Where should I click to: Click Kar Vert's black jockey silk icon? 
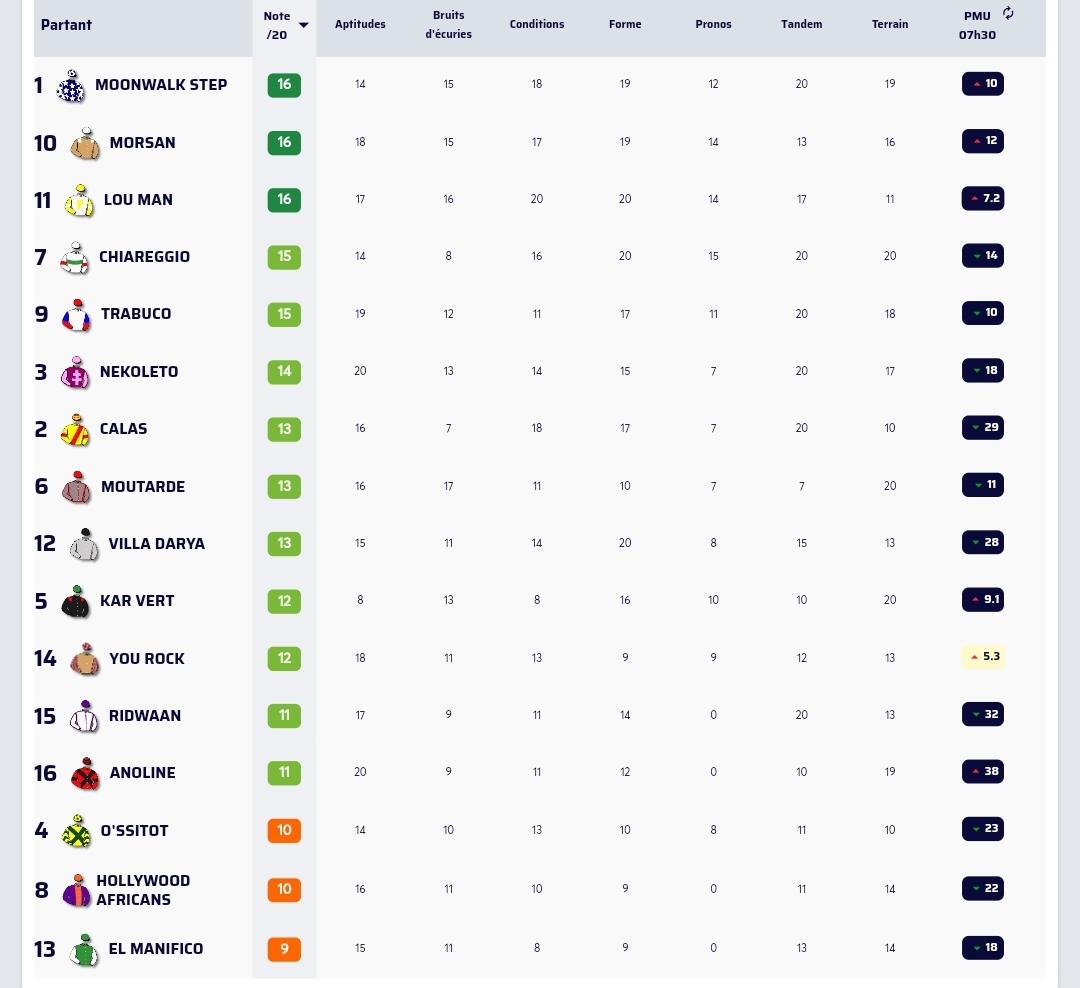[75, 602]
